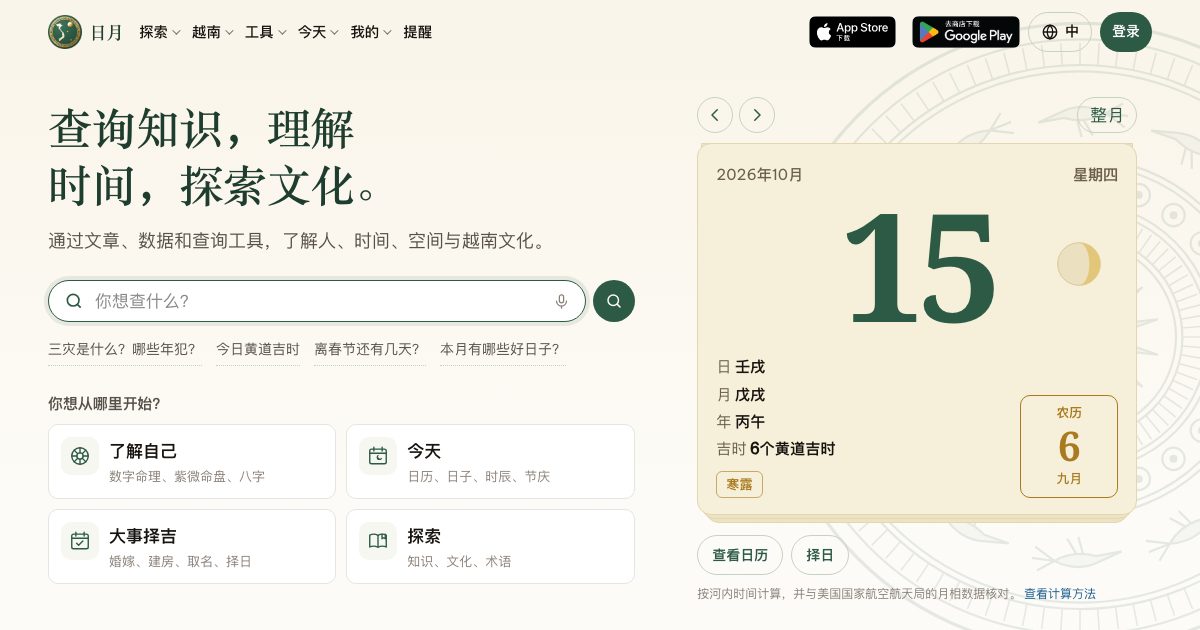Click the 择日 button

coord(820,555)
